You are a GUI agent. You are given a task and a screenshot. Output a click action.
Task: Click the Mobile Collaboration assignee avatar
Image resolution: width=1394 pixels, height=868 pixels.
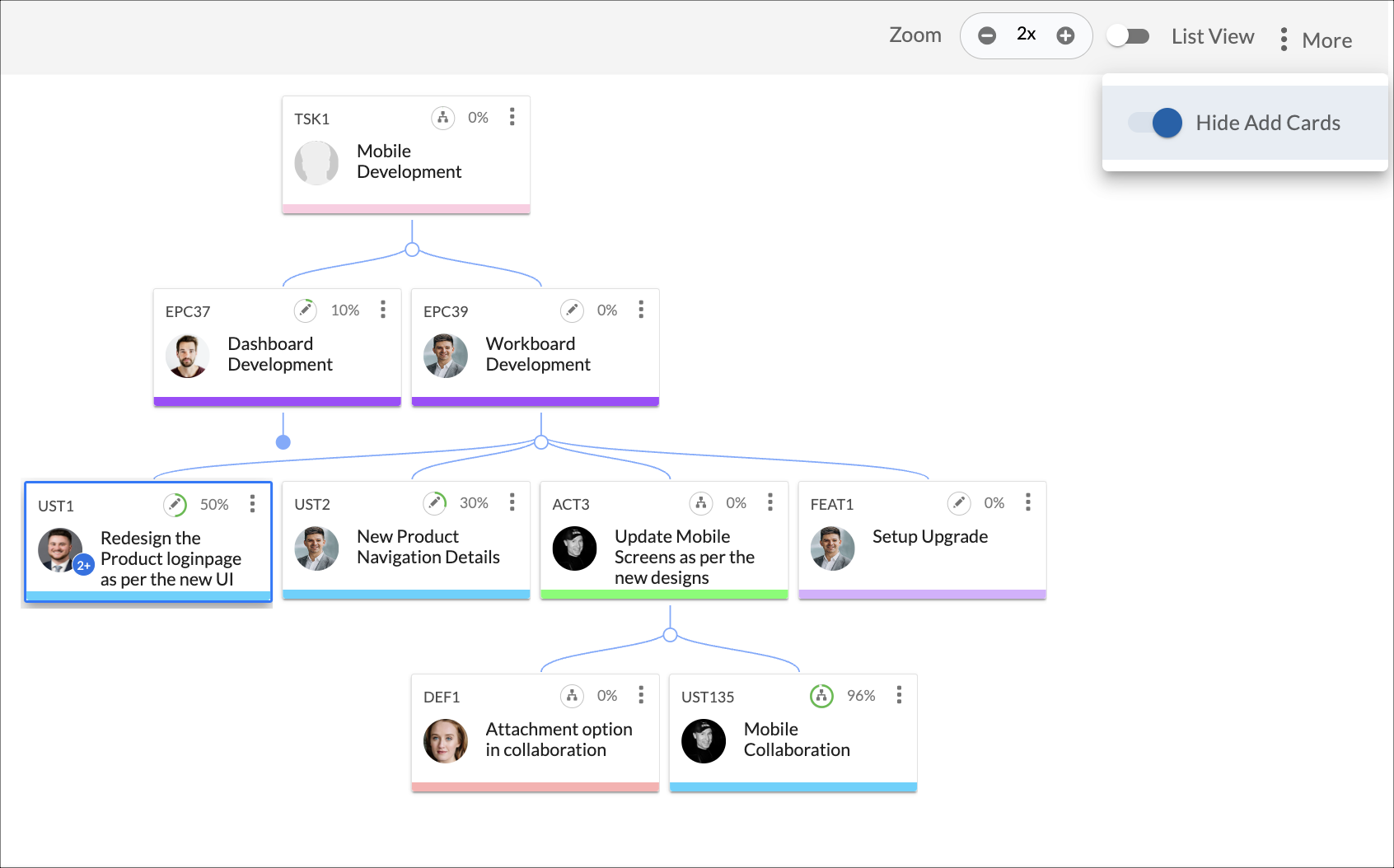[703, 740]
